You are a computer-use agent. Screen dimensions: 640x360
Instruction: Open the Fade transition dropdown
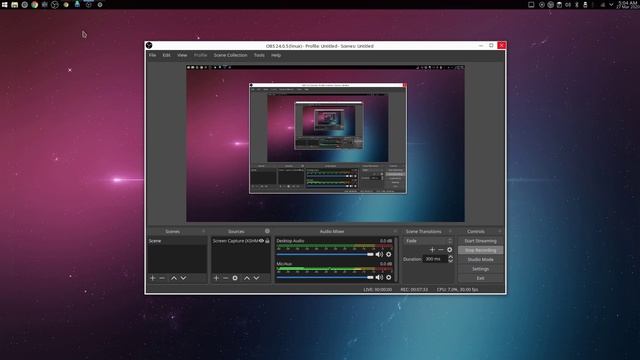click(428, 241)
